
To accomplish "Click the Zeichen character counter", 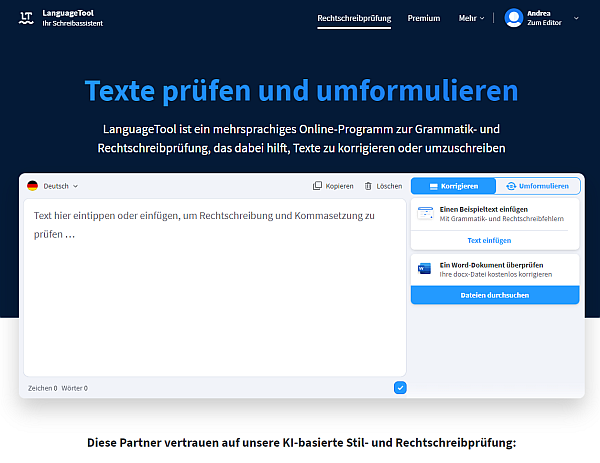I will (42, 387).
